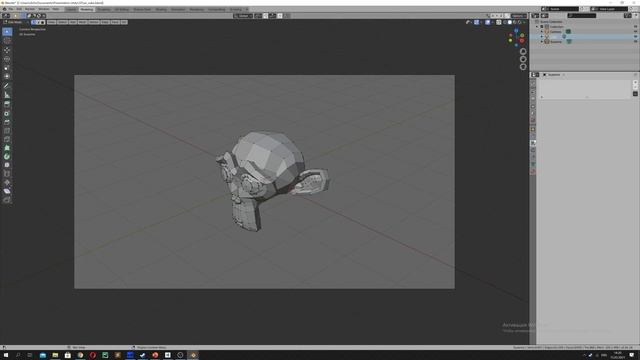Select the Add Cube tool
Screen dimensions: 640x360
click(7, 104)
